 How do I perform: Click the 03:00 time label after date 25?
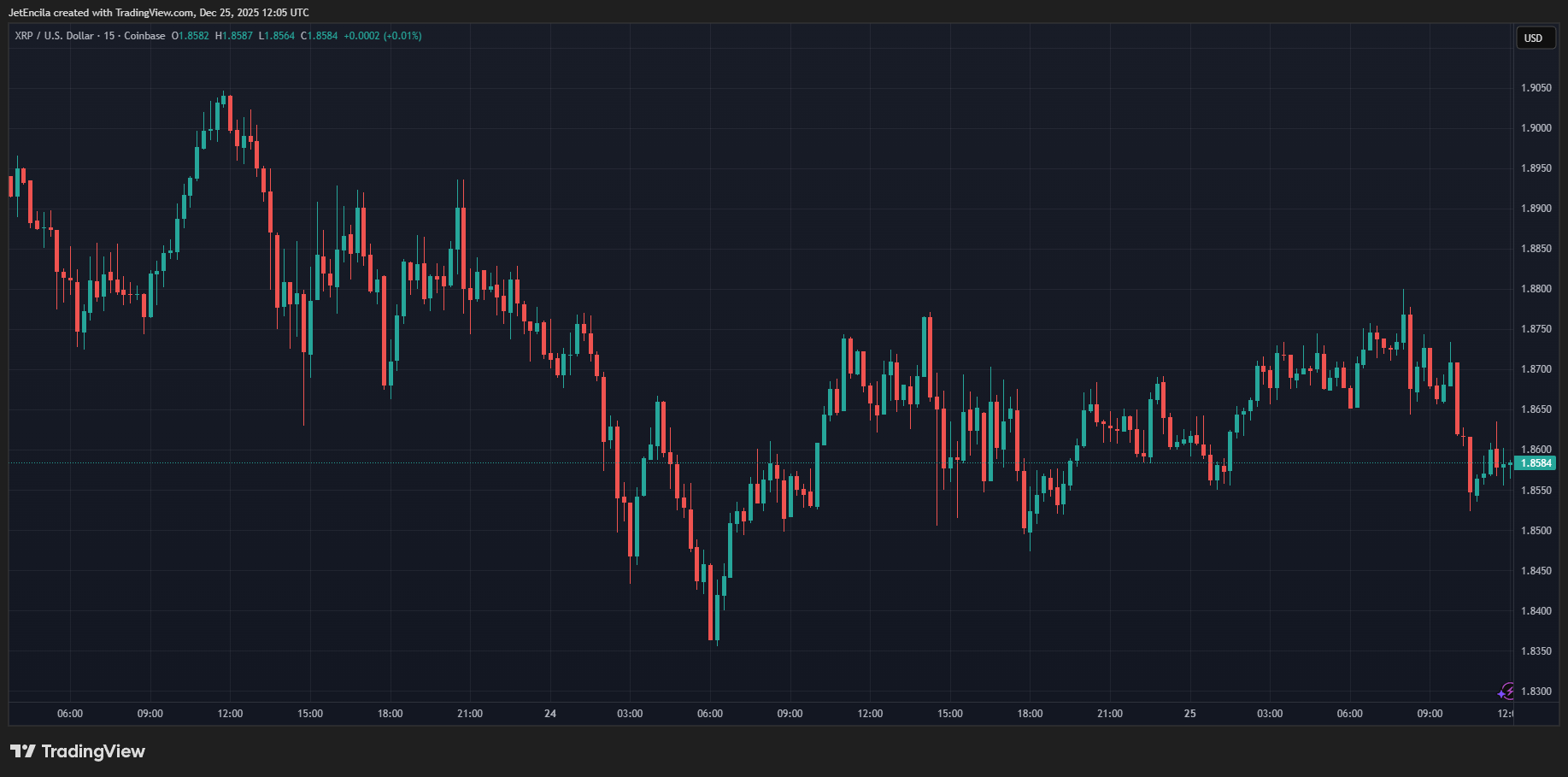pos(1270,714)
